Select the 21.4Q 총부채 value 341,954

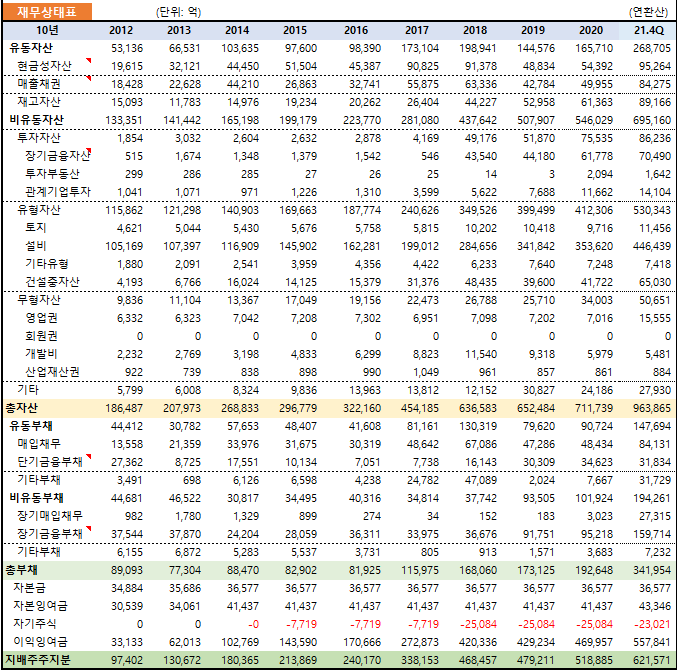click(x=652, y=570)
